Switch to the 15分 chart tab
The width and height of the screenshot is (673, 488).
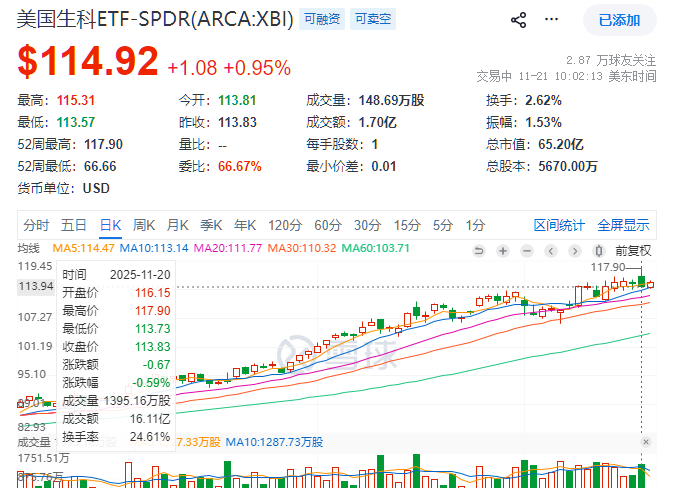[407, 225]
